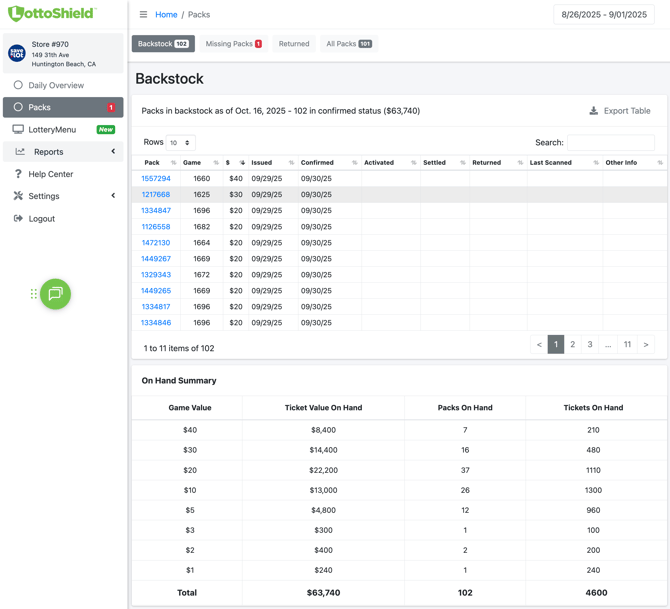
Task: Open the date range picker 8/26/2025 - 9/01/2025
Action: click(x=604, y=15)
